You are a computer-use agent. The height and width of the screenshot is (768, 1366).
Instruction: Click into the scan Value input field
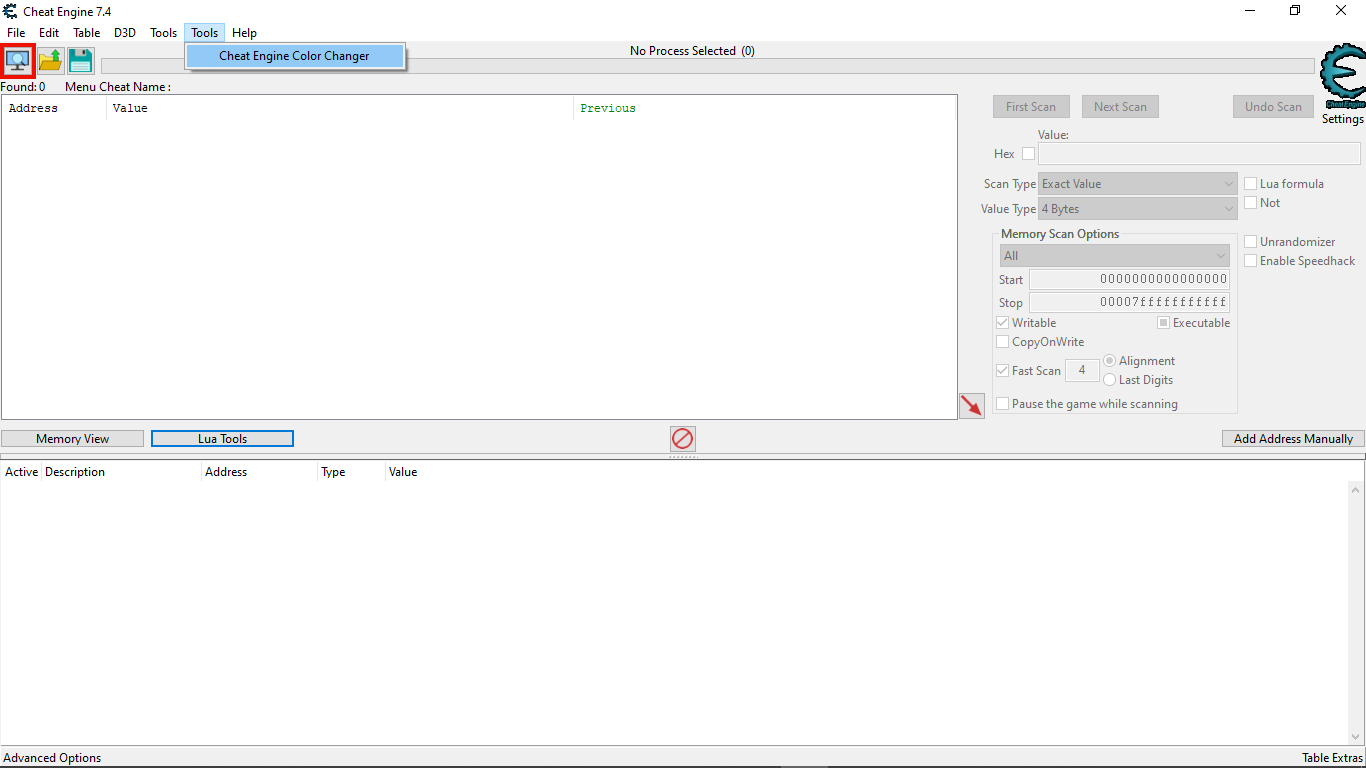point(1199,154)
